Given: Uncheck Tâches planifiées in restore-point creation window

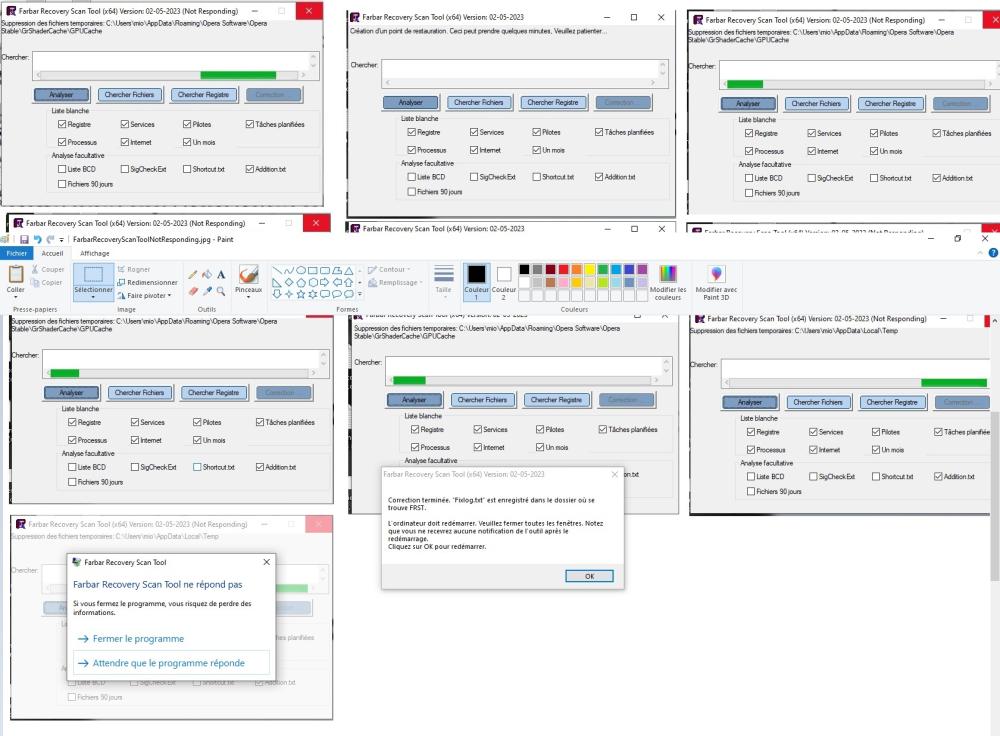Looking at the screenshot, I should 599,132.
